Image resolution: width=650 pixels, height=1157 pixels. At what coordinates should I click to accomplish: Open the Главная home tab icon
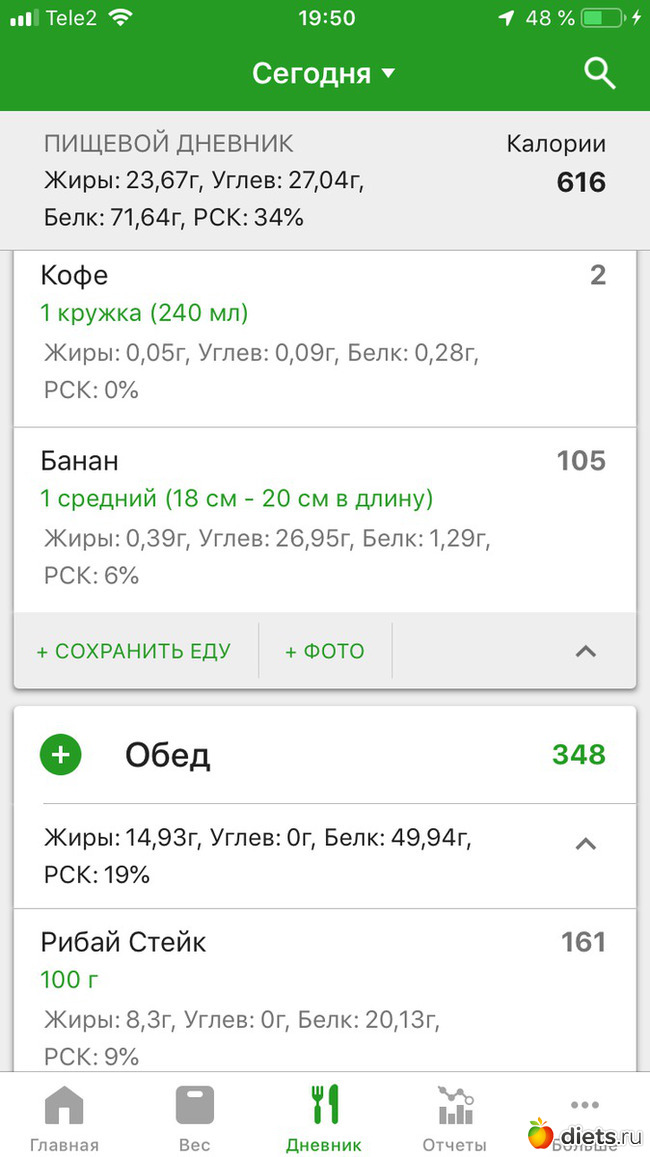64,1106
